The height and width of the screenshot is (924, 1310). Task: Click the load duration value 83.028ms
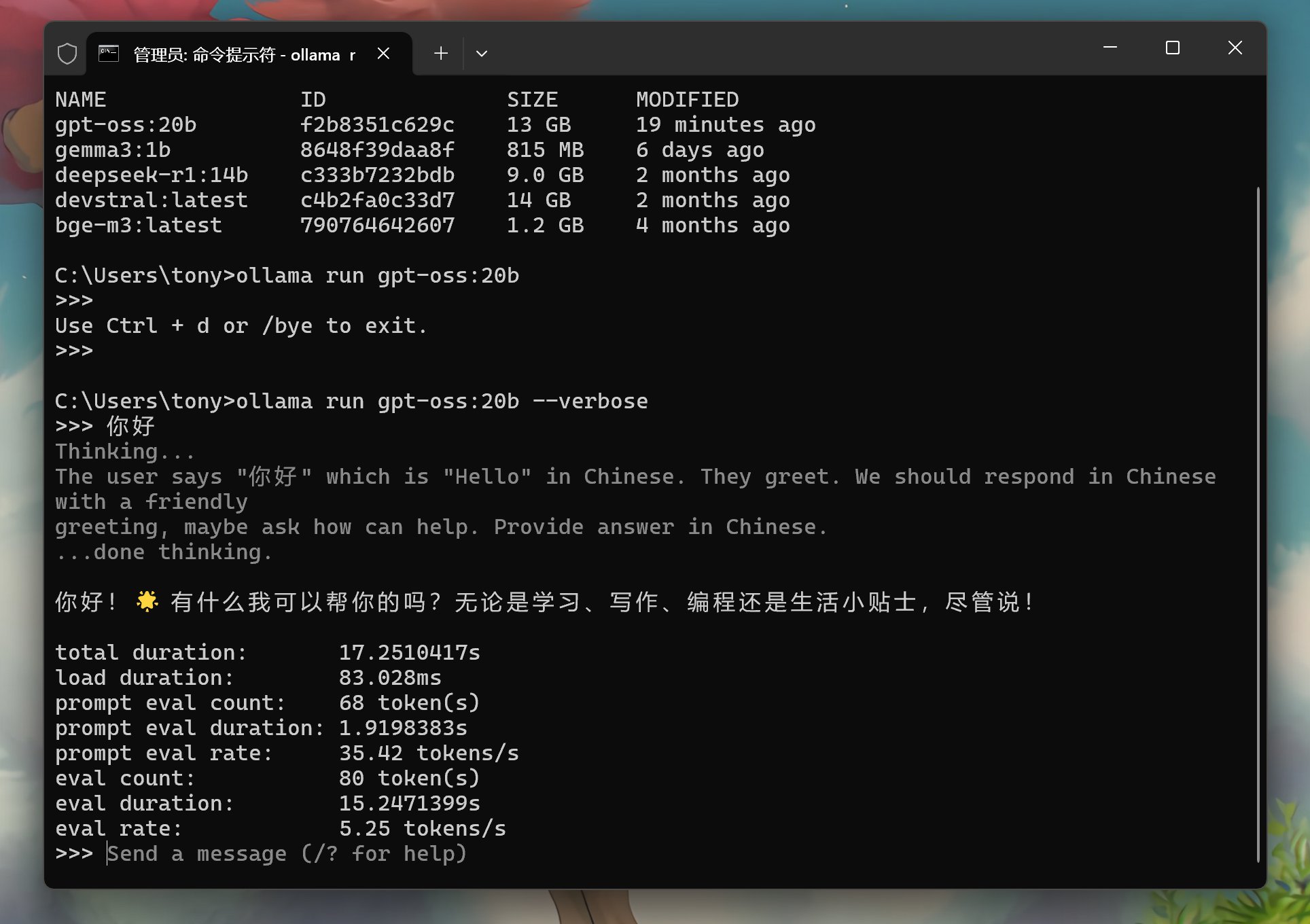pos(390,677)
